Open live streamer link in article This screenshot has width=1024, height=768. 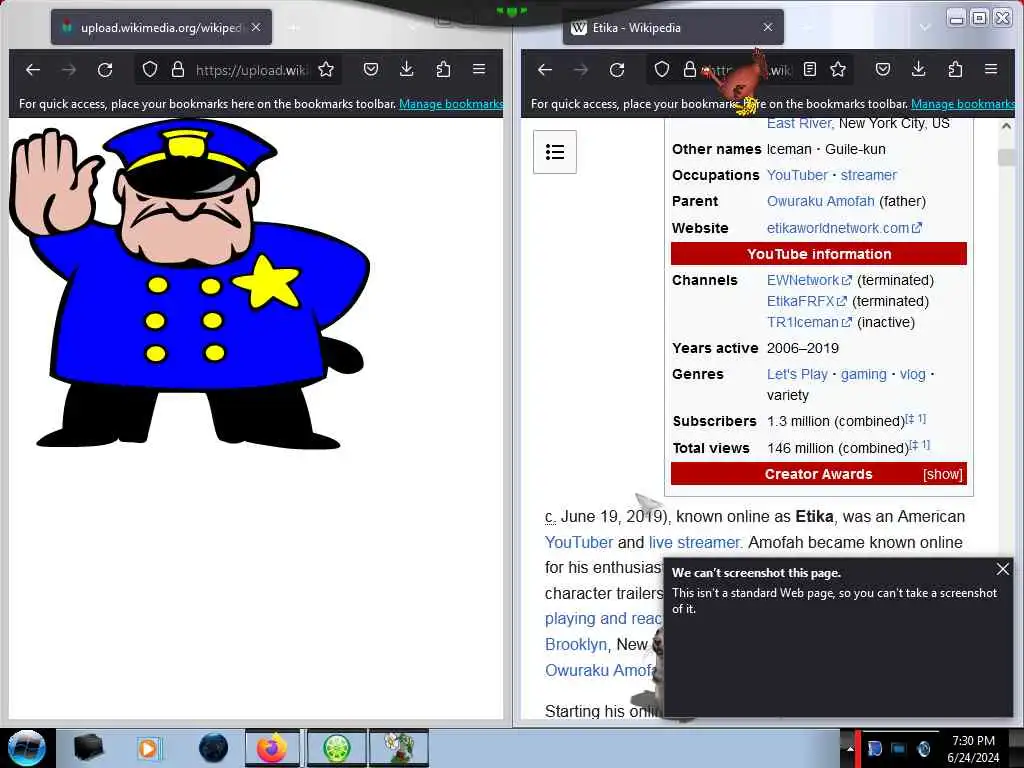[x=695, y=542]
